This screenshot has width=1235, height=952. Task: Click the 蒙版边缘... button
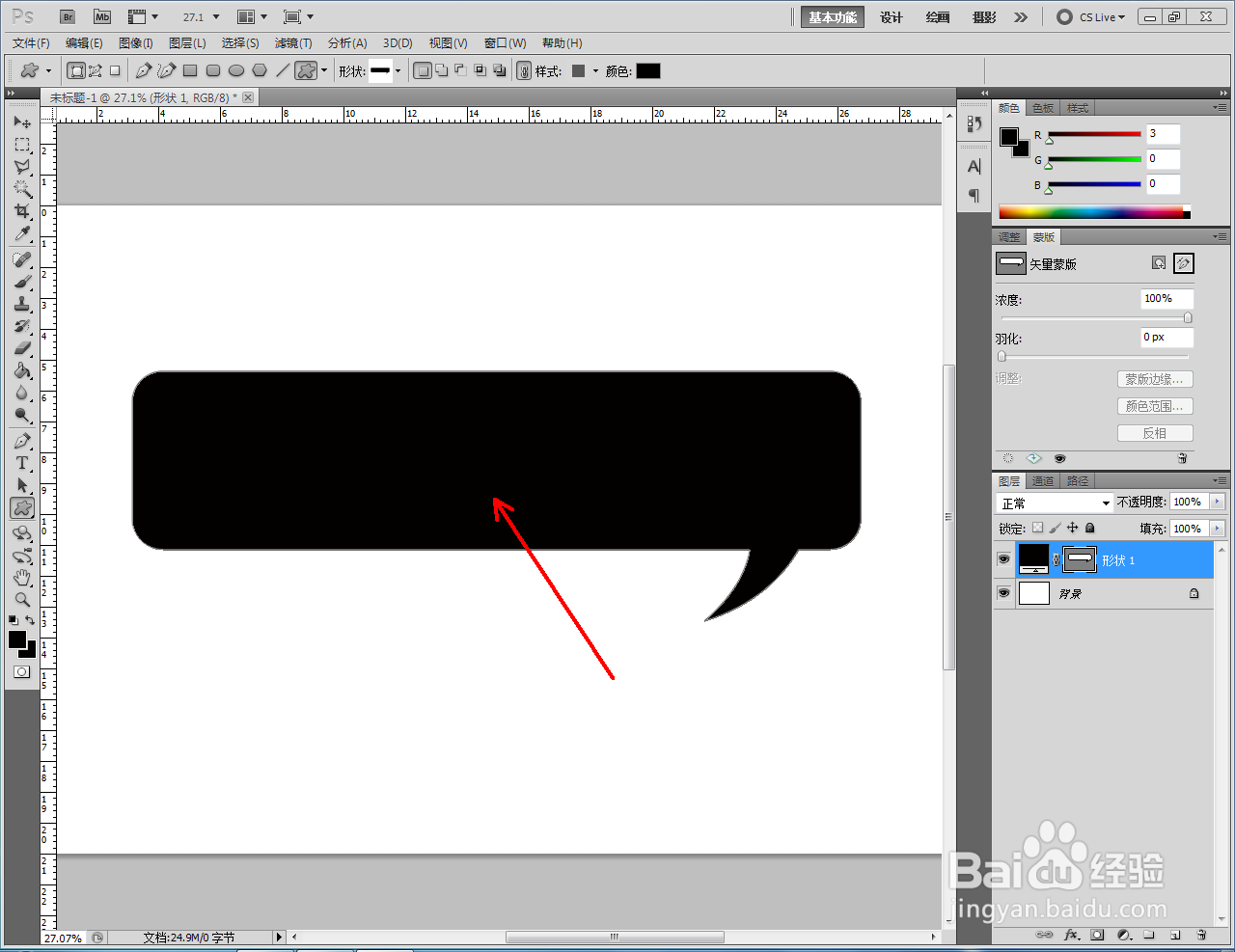1155,379
